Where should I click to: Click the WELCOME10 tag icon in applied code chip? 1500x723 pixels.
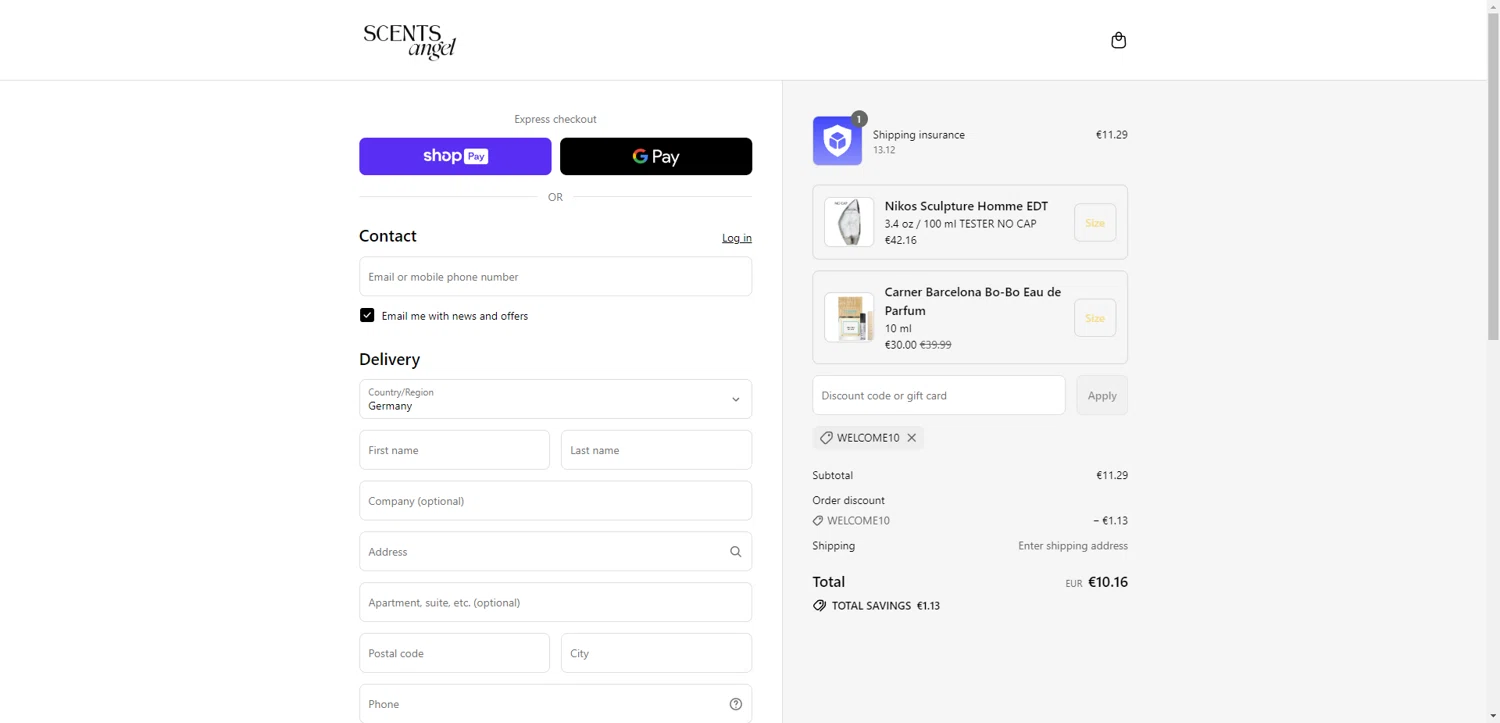click(x=826, y=438)
